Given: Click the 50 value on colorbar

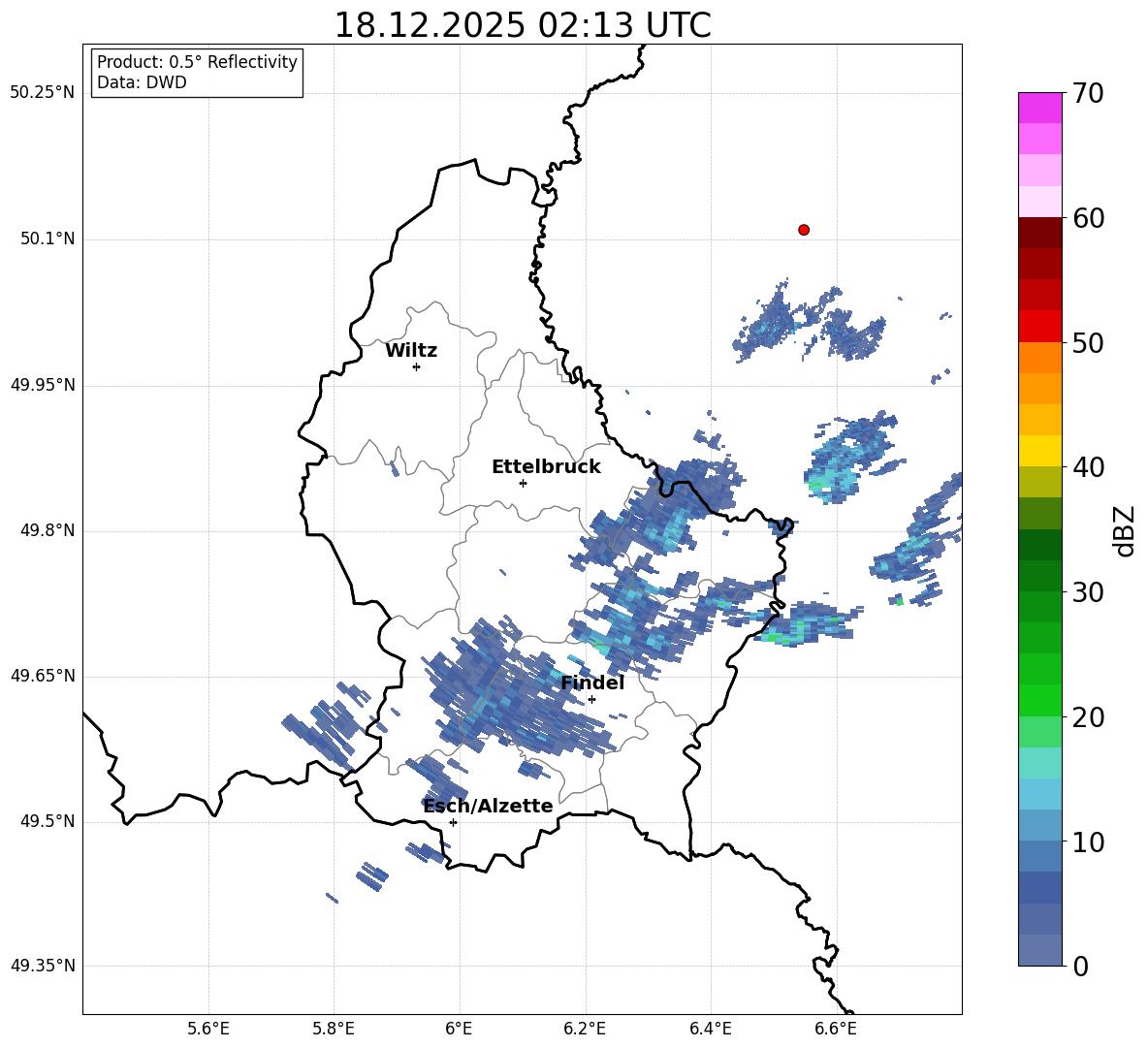Looking at the screenshot, I should tap(1088, 343).
